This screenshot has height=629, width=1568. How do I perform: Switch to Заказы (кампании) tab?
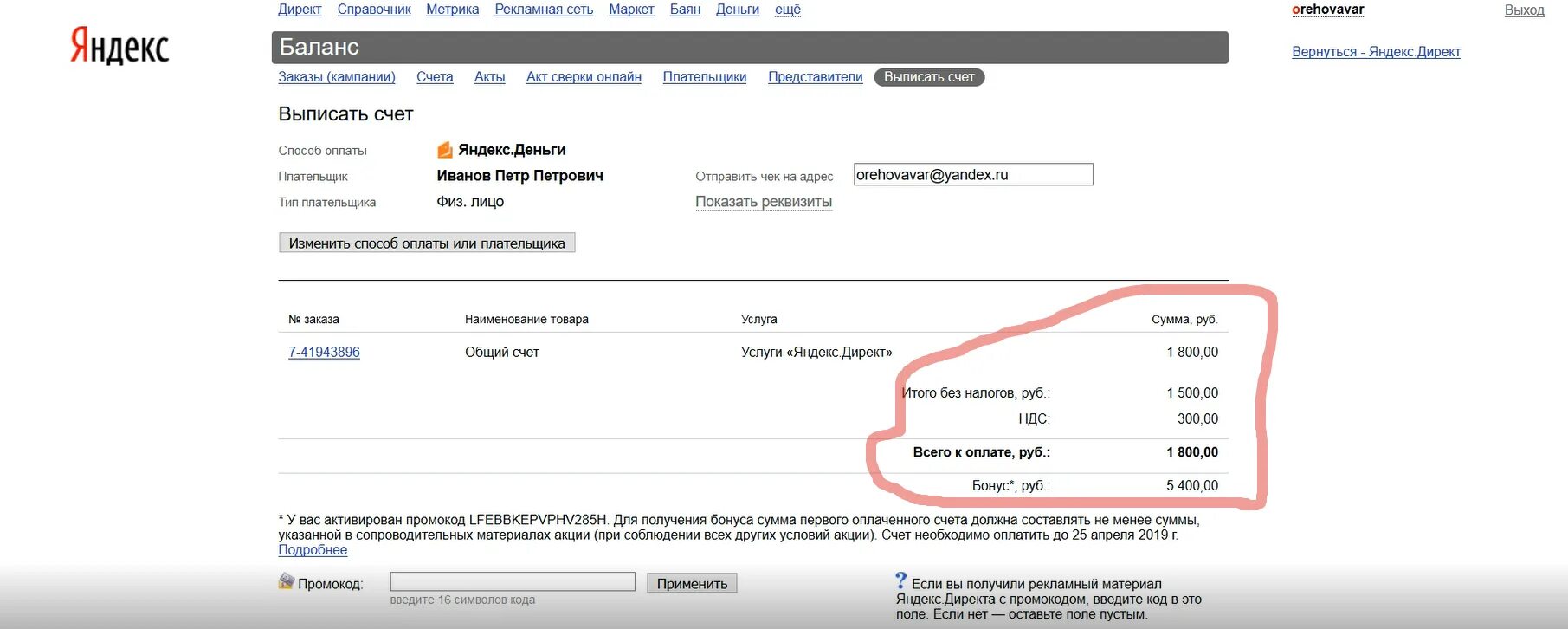pyautogui.click(x=337, y=77)
